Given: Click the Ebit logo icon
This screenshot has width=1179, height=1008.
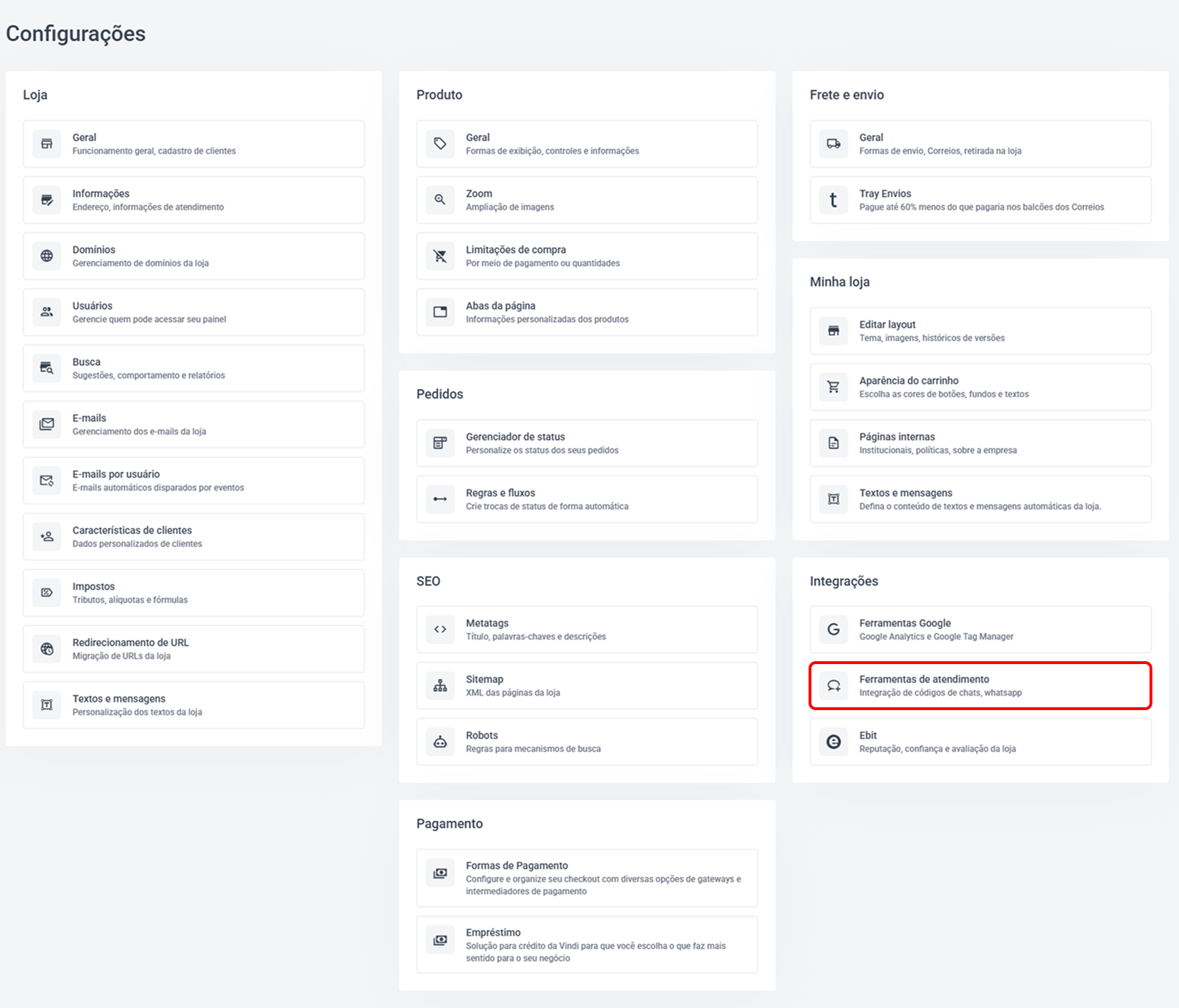Looking at the screenshot, I should click(834, 742).
